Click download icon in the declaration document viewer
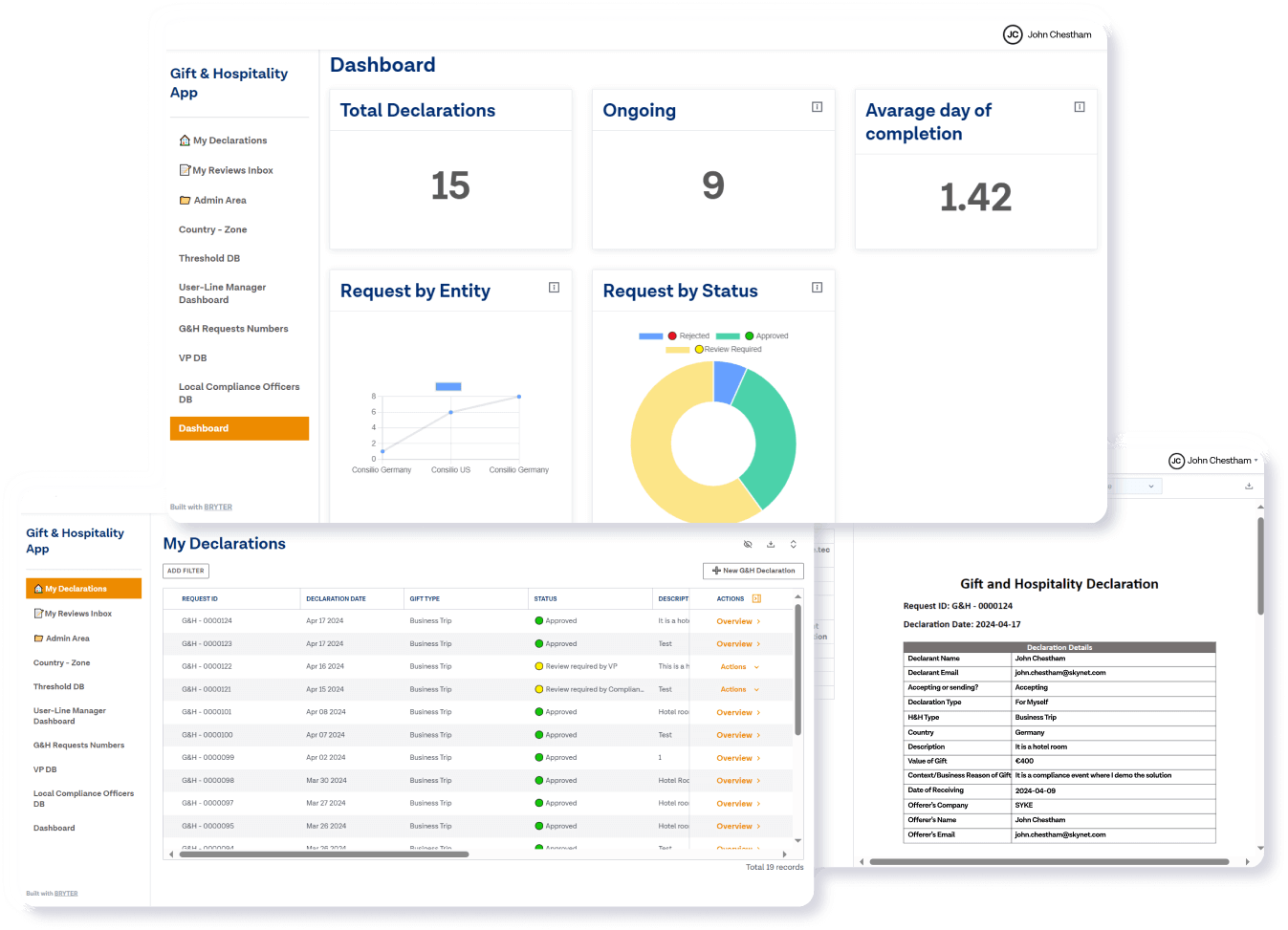The width and height of the screenshot is (1288, 930). pos(1248,487)
